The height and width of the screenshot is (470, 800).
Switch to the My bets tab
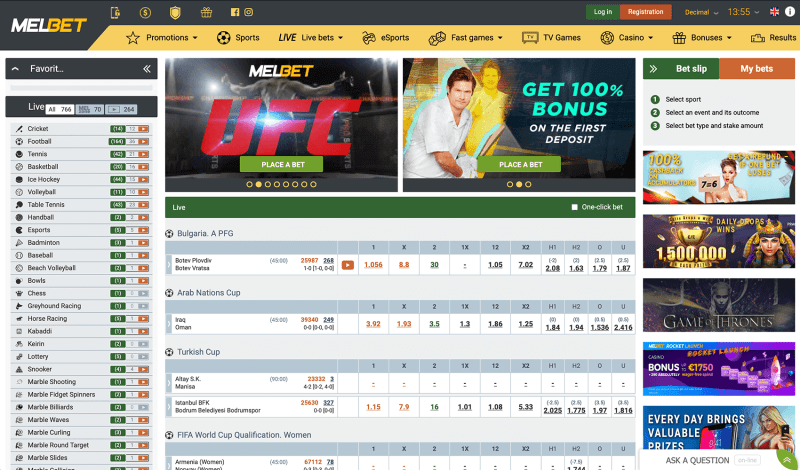[756, 69]
